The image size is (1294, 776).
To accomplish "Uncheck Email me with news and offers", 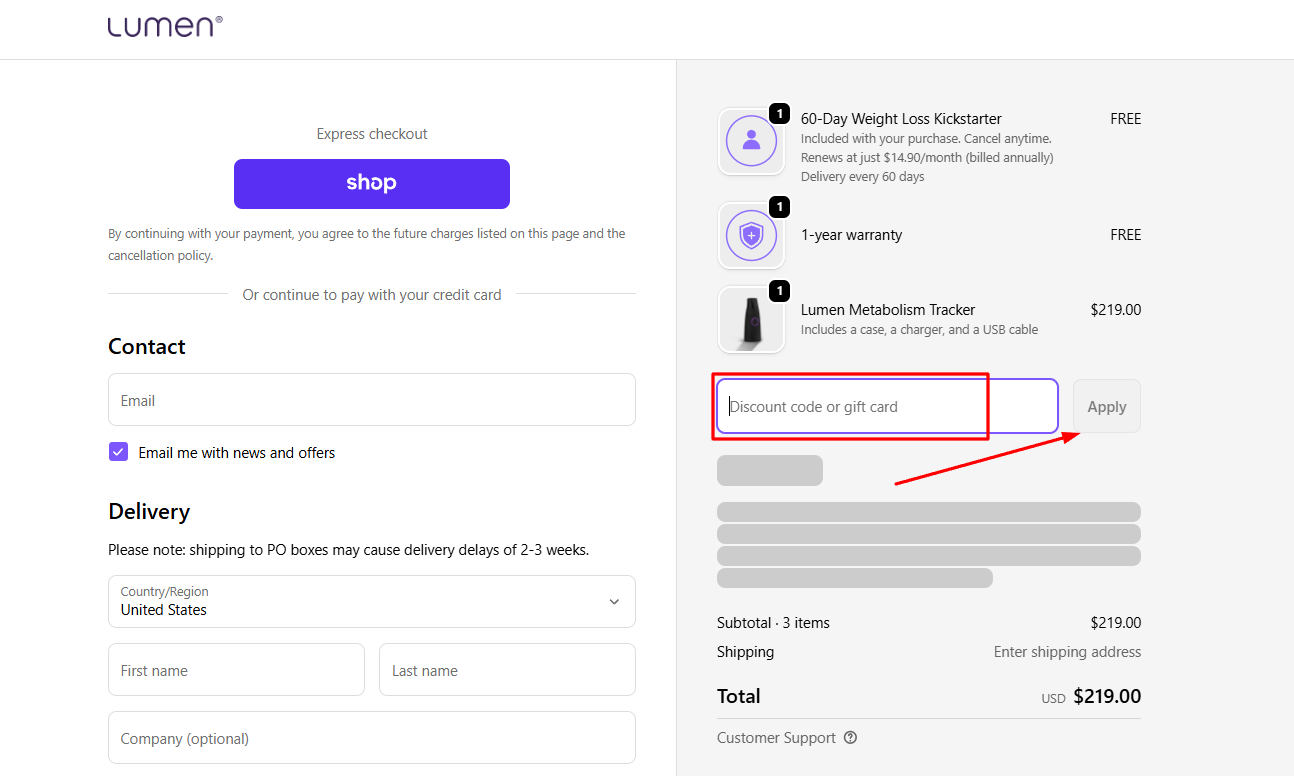I will [118, 451].
